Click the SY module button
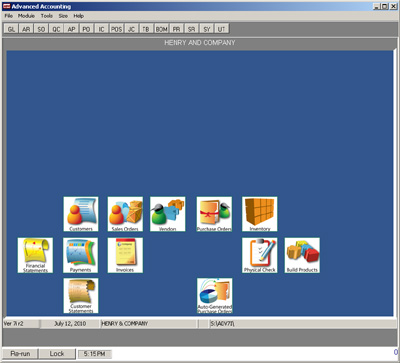 (207, 29)
